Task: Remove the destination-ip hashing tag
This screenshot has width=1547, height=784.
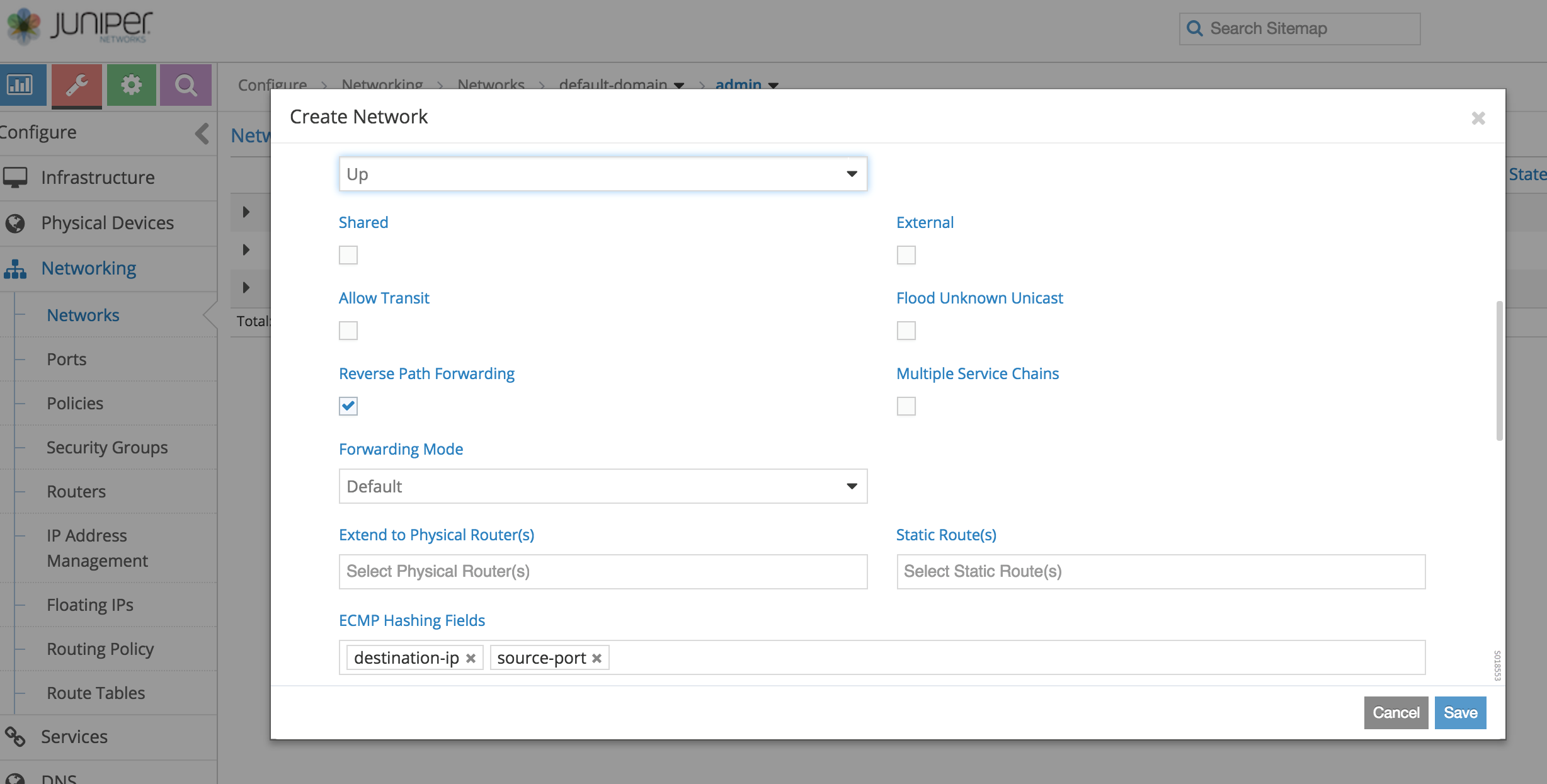Action: (x=471, y=658)
